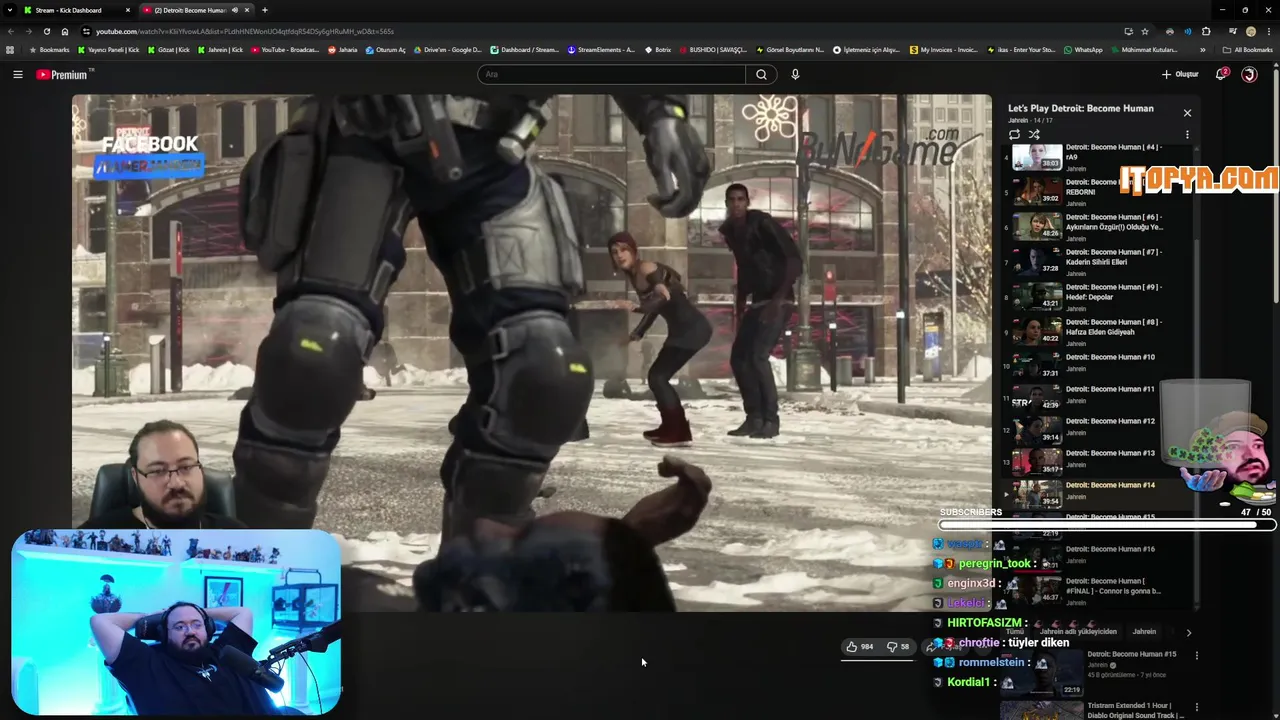This screenshot has height=720, width=1280.
Task: Open the Botrix bookmark
Action: [658, 50]
